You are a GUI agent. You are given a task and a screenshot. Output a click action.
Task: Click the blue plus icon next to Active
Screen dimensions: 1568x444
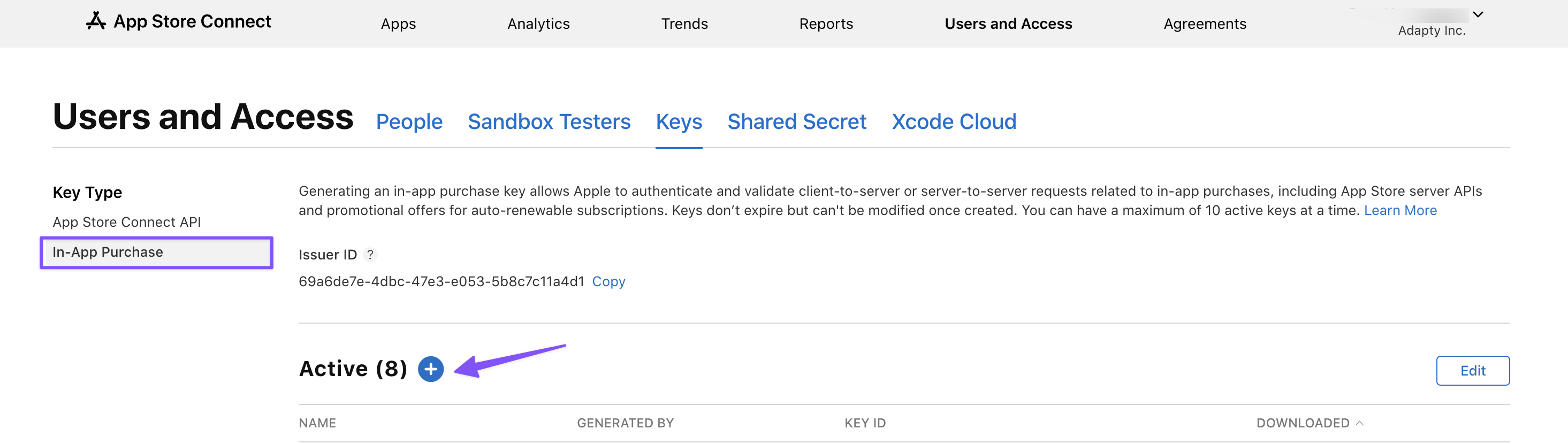(430, 369)
